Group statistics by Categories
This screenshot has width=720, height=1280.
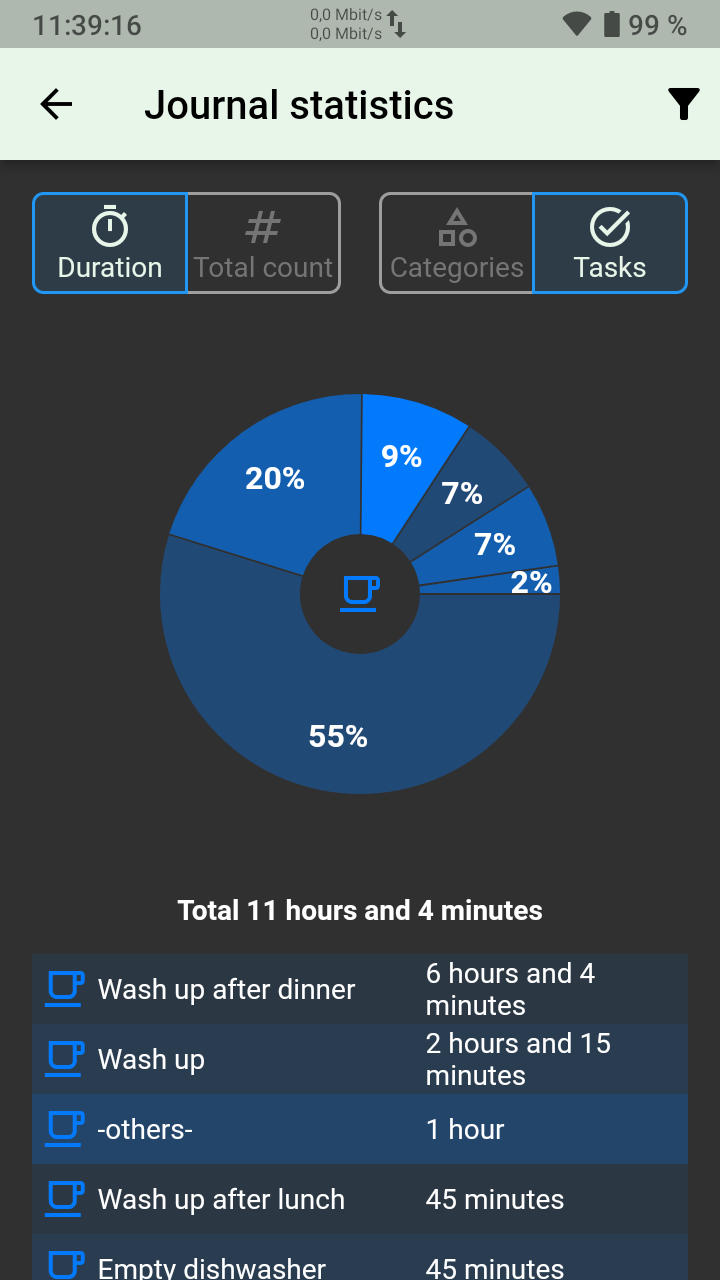tap(457, 243)
